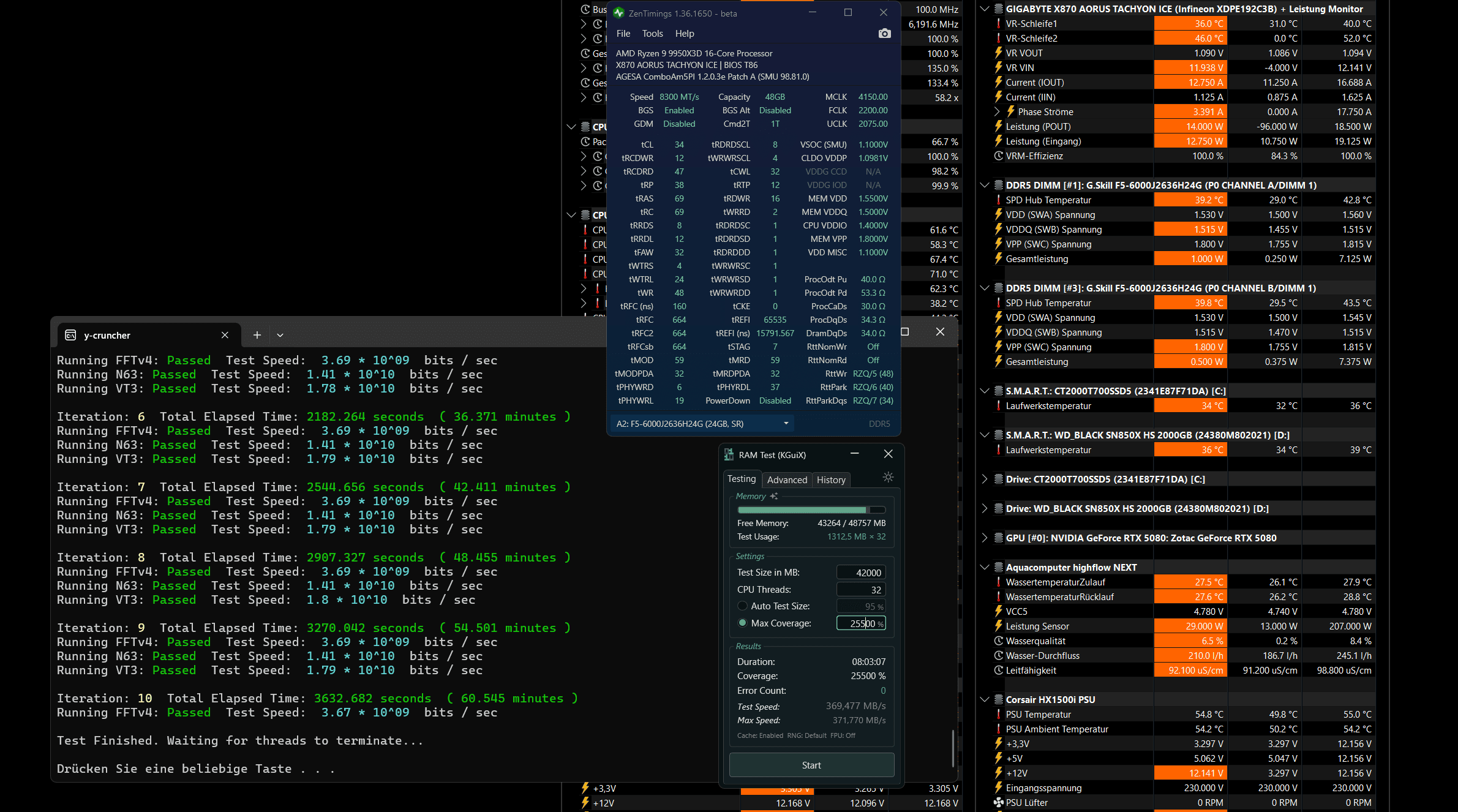The image size is (1458, 812).
Task: Collapse the Corsair HX1500i PSU section
Action: click(984, 699)
